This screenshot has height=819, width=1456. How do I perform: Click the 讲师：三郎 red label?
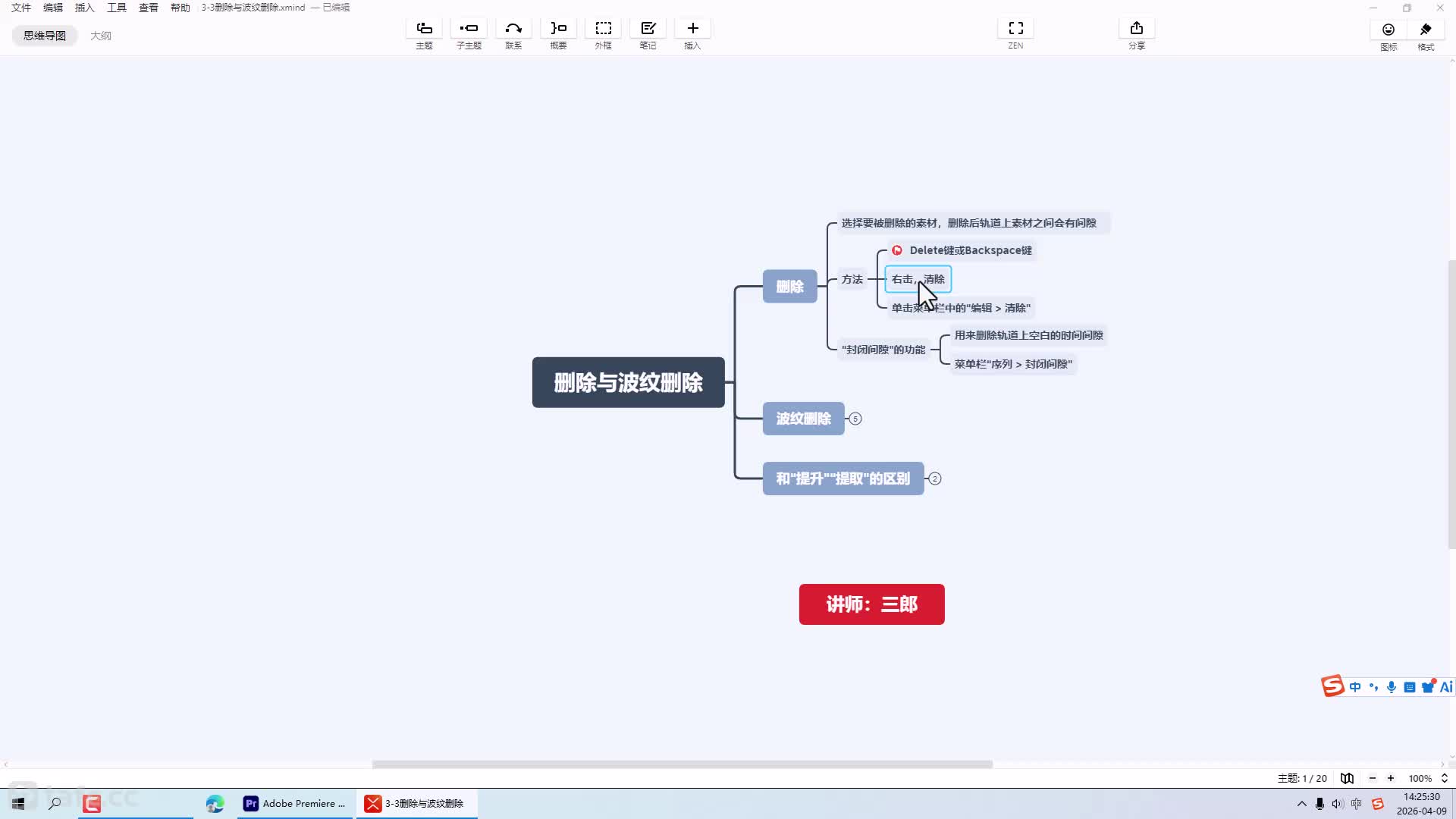pyautogui.click(x=871, y=604)
